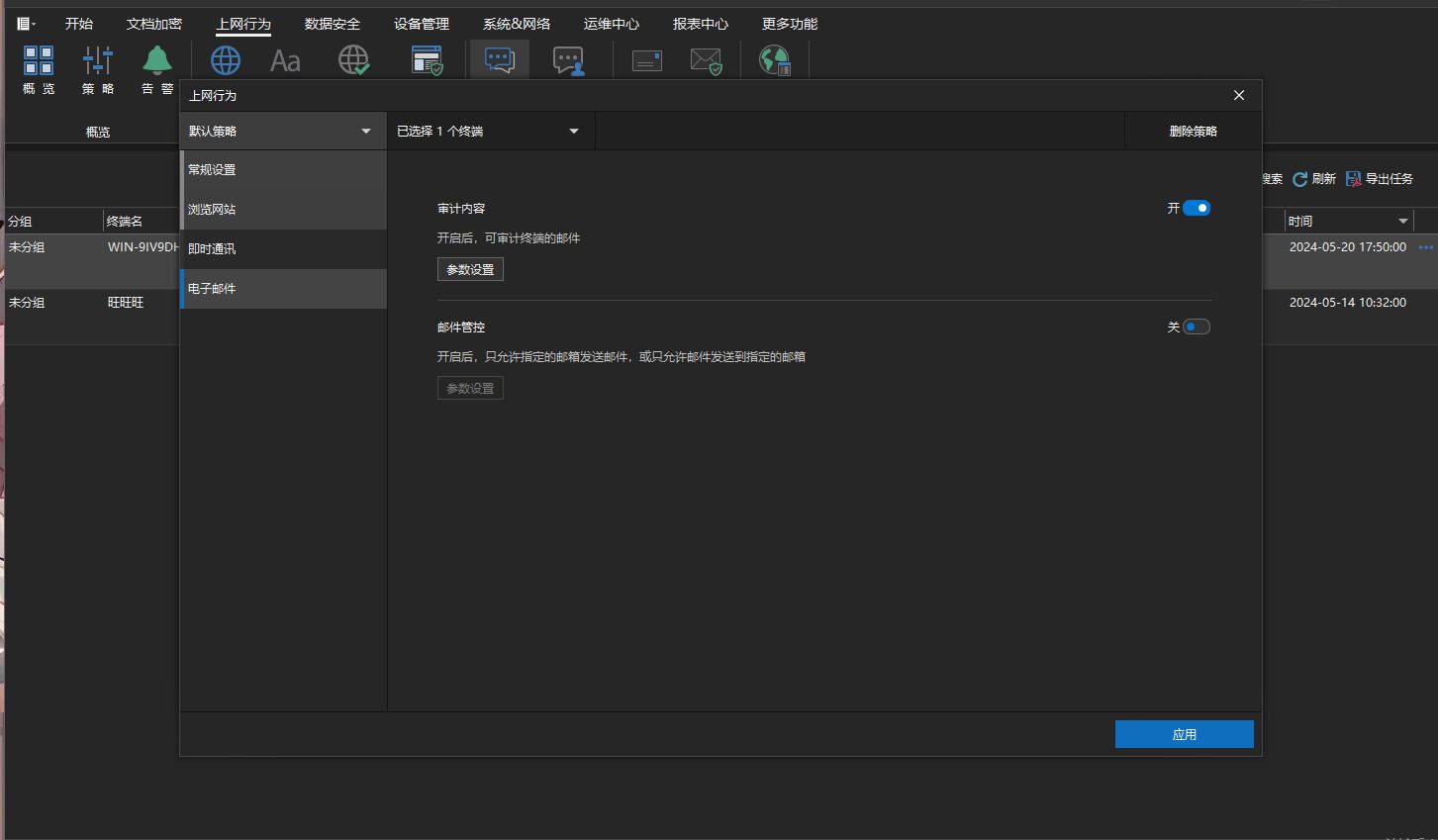
Task: Click the 2024-05-20 17:50:00 timestamp
Action: click(x=1348, y=247)
